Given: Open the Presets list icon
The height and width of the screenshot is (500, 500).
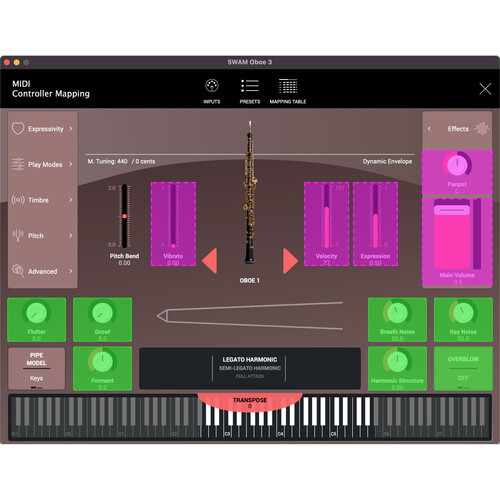Looking at the screenshot, I should [250, 86].
